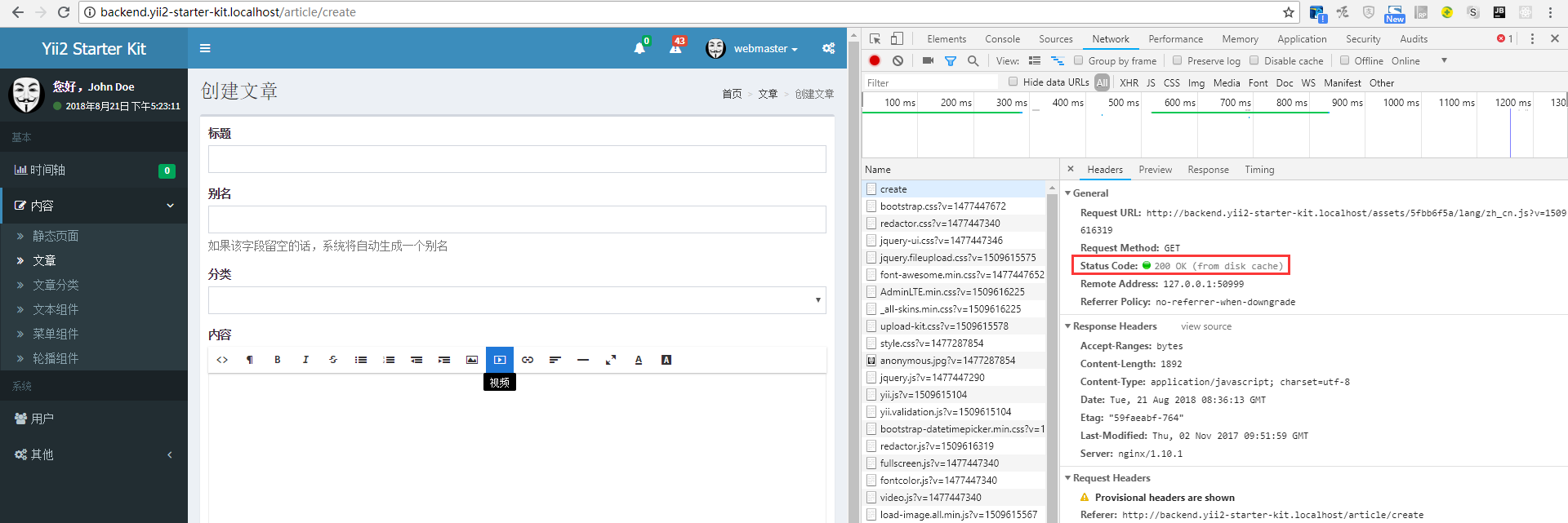The height and width of the screenshot is (523, 1568).
Task: Select create request in network list
Action: point(955,189)
